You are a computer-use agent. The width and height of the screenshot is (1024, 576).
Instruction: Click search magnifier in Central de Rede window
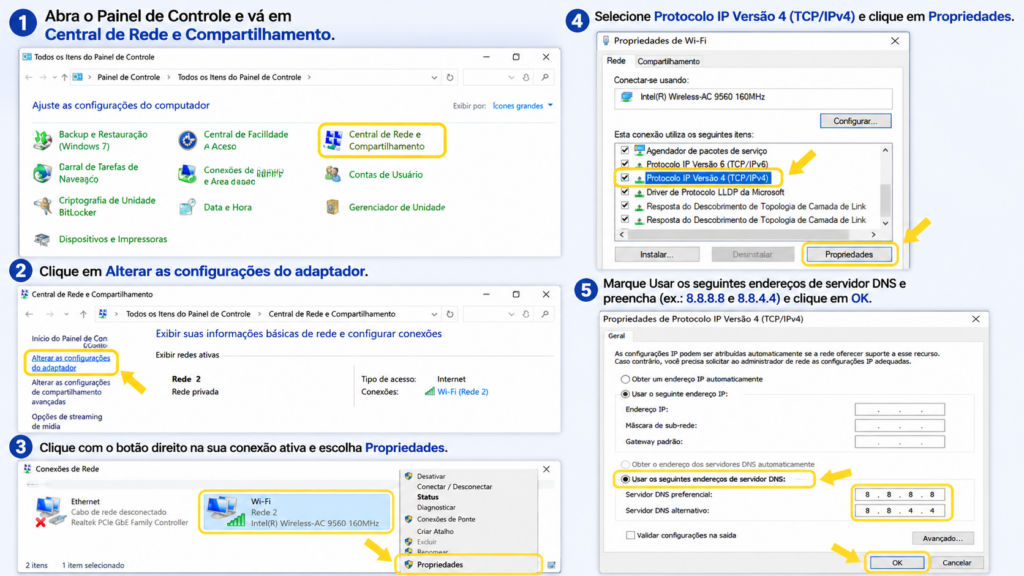[x=545, y=314]
